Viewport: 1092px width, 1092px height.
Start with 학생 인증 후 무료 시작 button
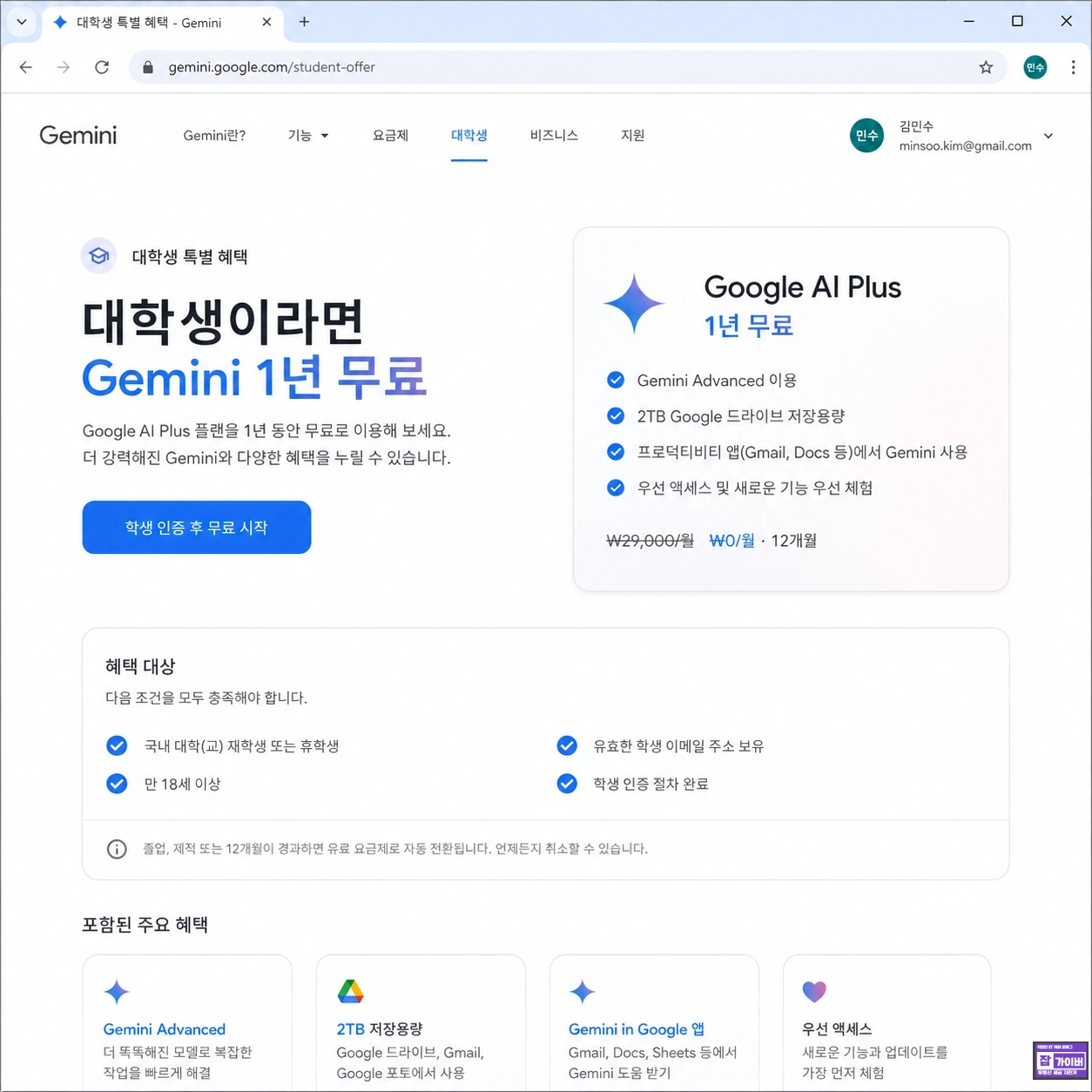coord(197,527)
